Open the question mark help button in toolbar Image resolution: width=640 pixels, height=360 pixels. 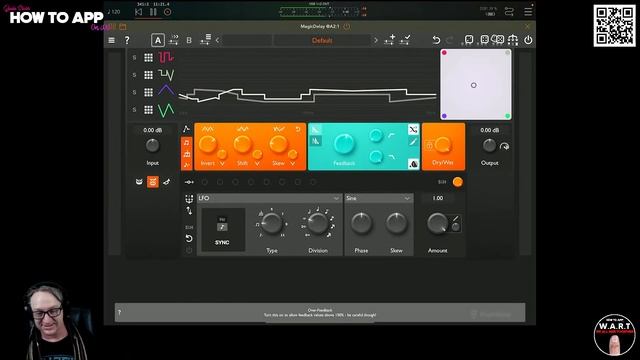pos(127,40)
